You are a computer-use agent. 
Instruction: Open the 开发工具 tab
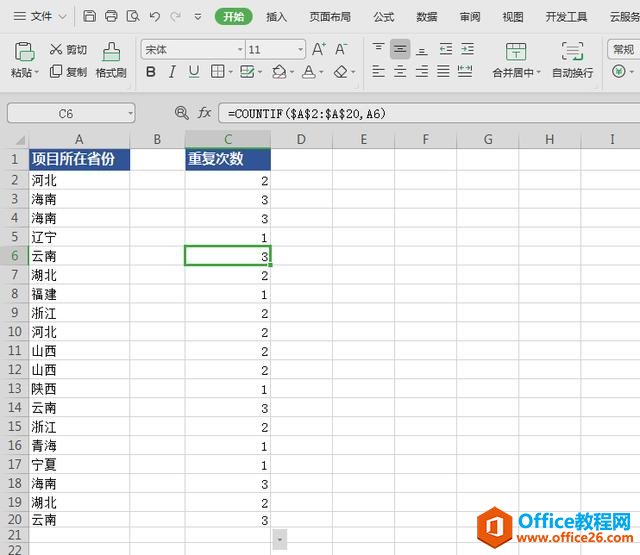[566, 17]
